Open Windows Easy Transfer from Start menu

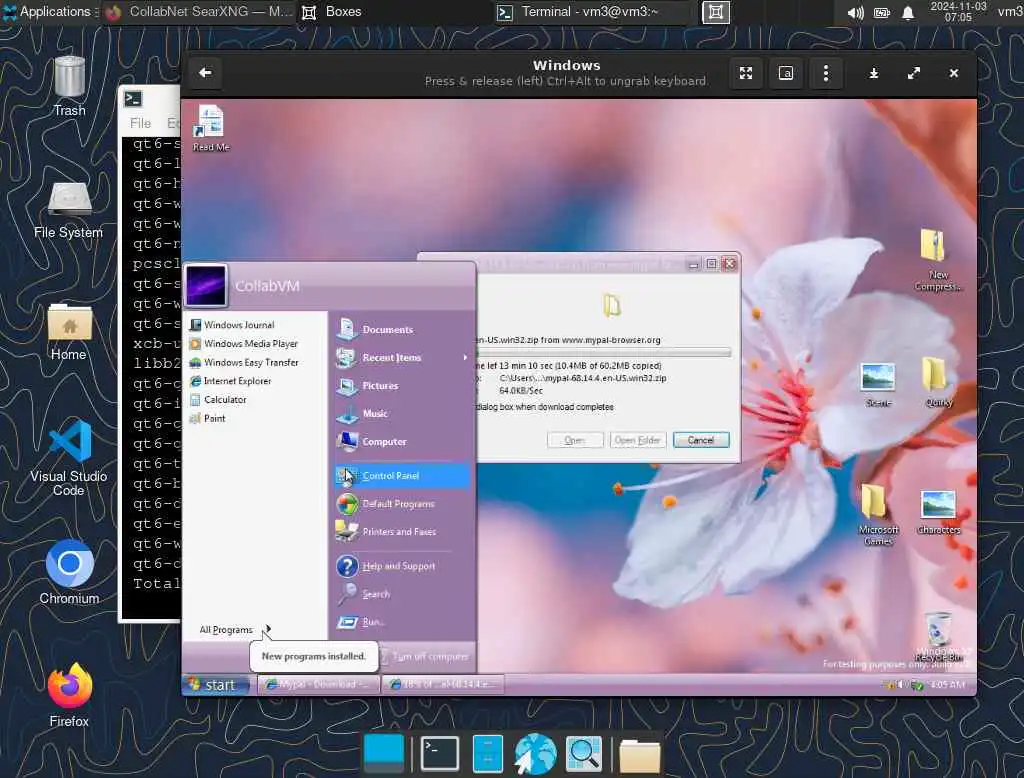pos(244,363)
